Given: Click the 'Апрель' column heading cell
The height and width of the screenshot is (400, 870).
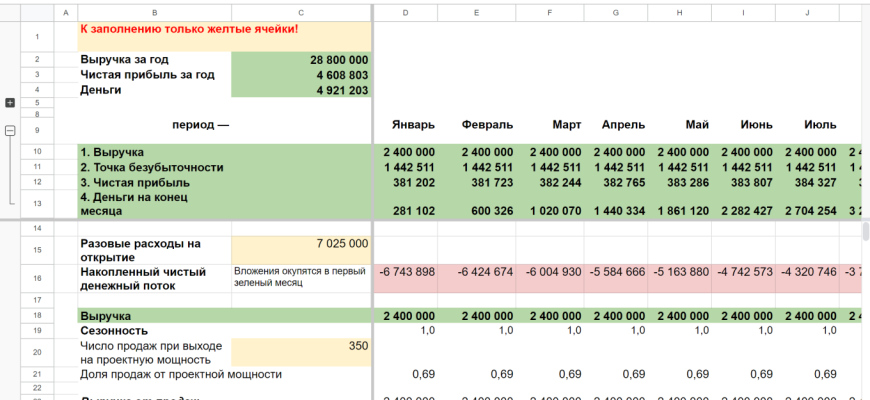Looking at the screenshot, I should coord(615,125).
